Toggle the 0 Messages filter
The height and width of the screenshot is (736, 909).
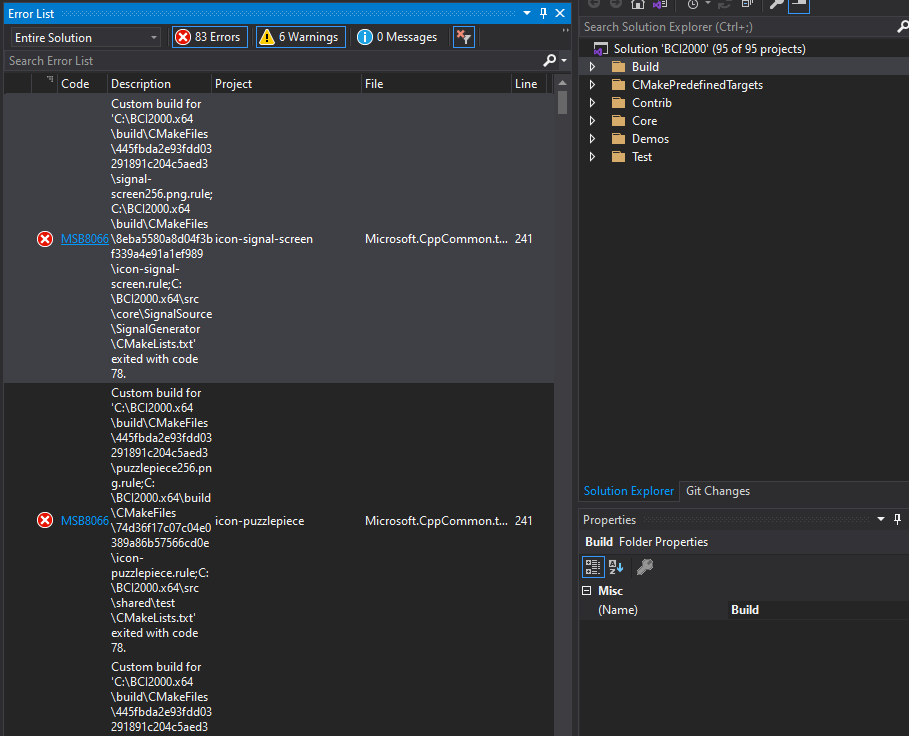(398, 37)
